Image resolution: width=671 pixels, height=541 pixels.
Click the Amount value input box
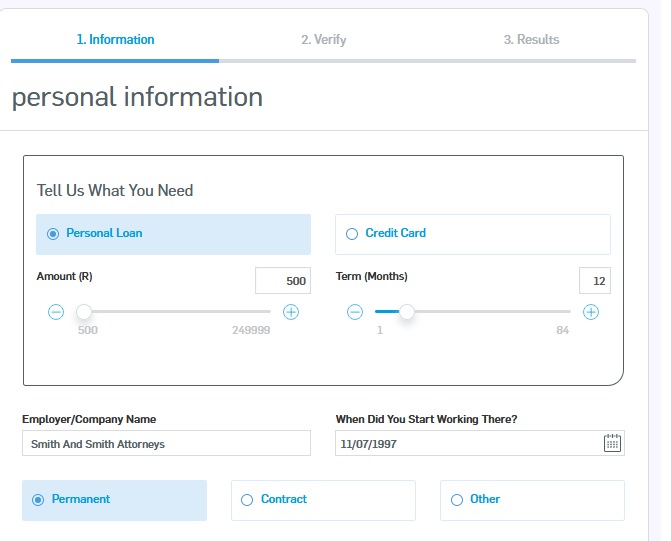click(282, 281)
